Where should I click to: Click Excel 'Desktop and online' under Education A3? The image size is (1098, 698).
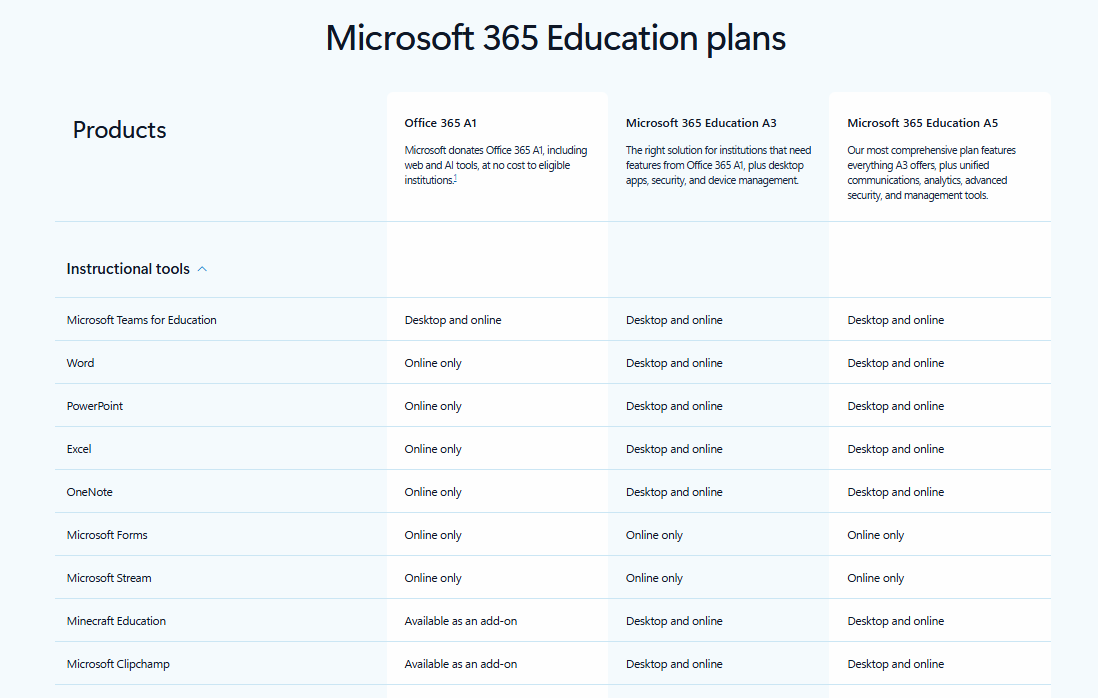(674, 449)
